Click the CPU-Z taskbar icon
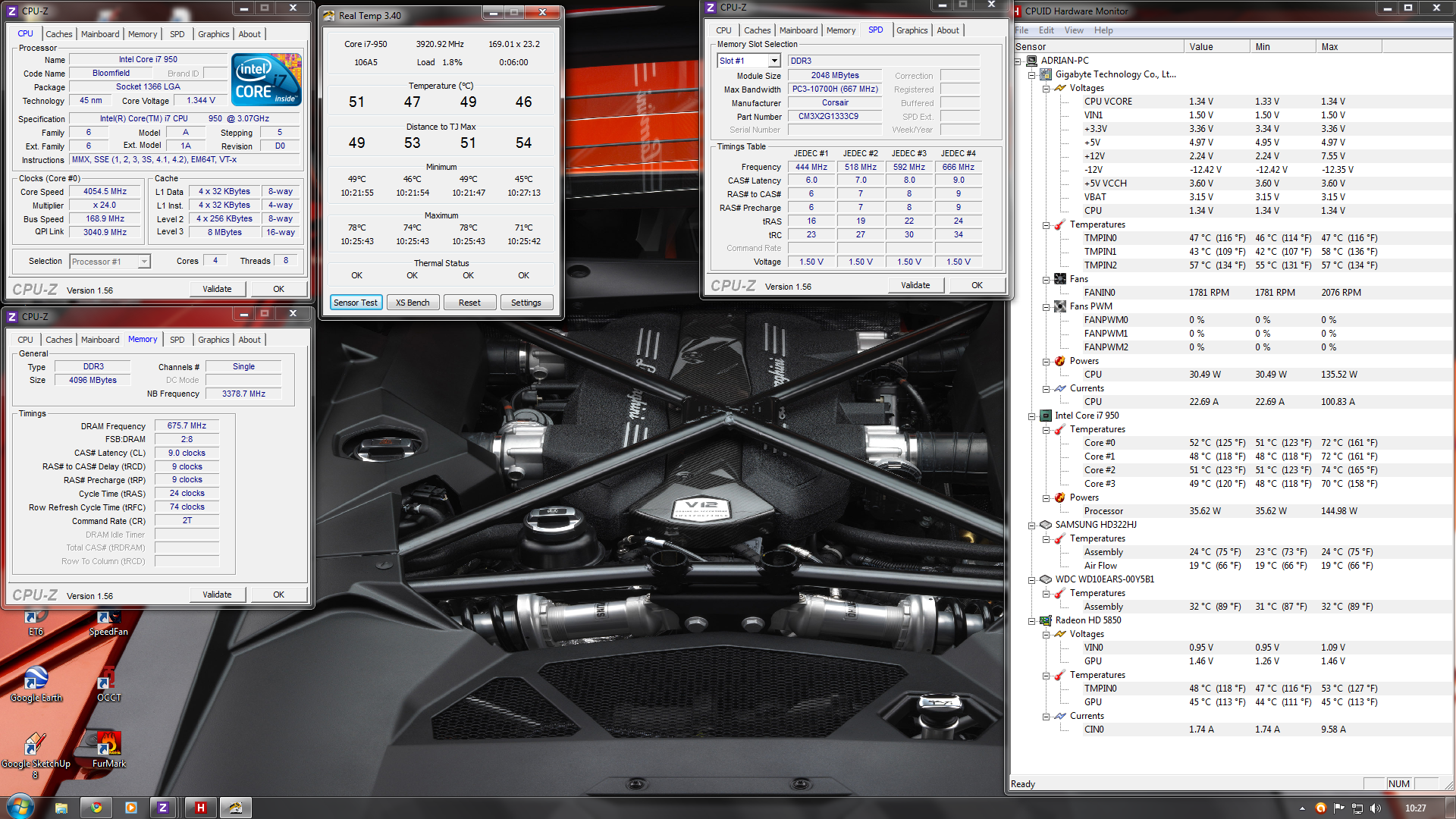Screen dimensions: 1456x819 [x=162, y=808]
